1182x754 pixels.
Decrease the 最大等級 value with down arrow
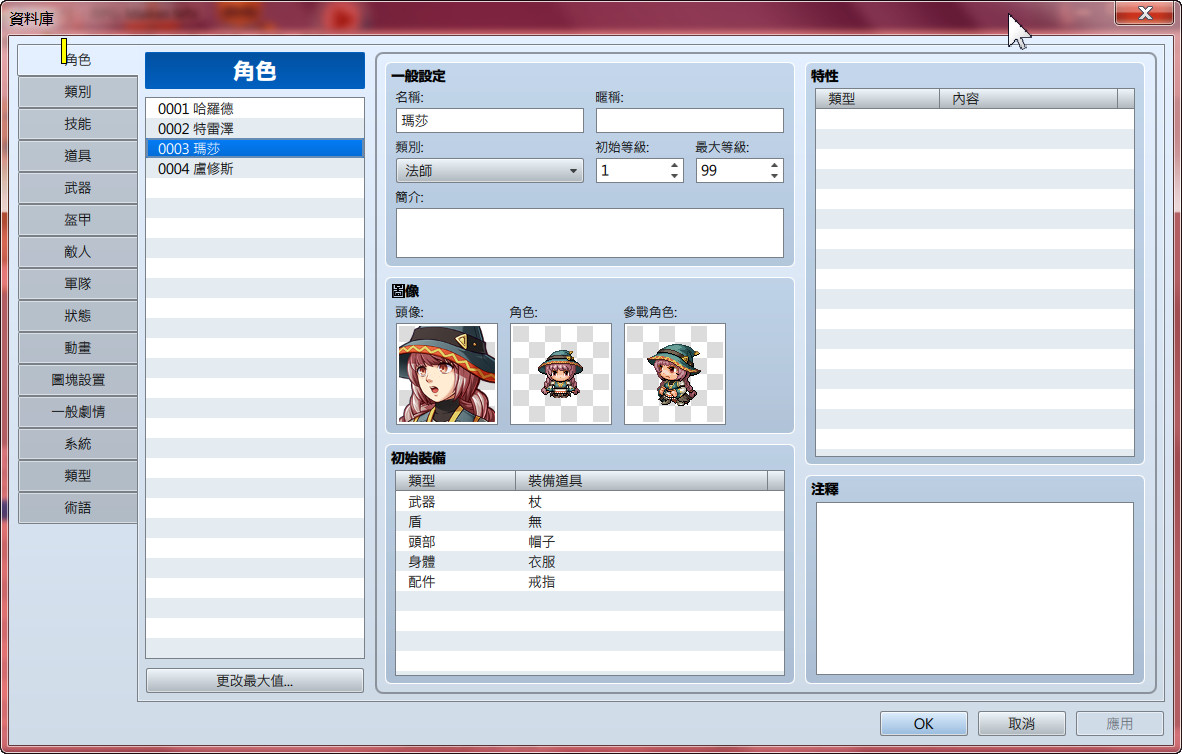click(774, 176)
